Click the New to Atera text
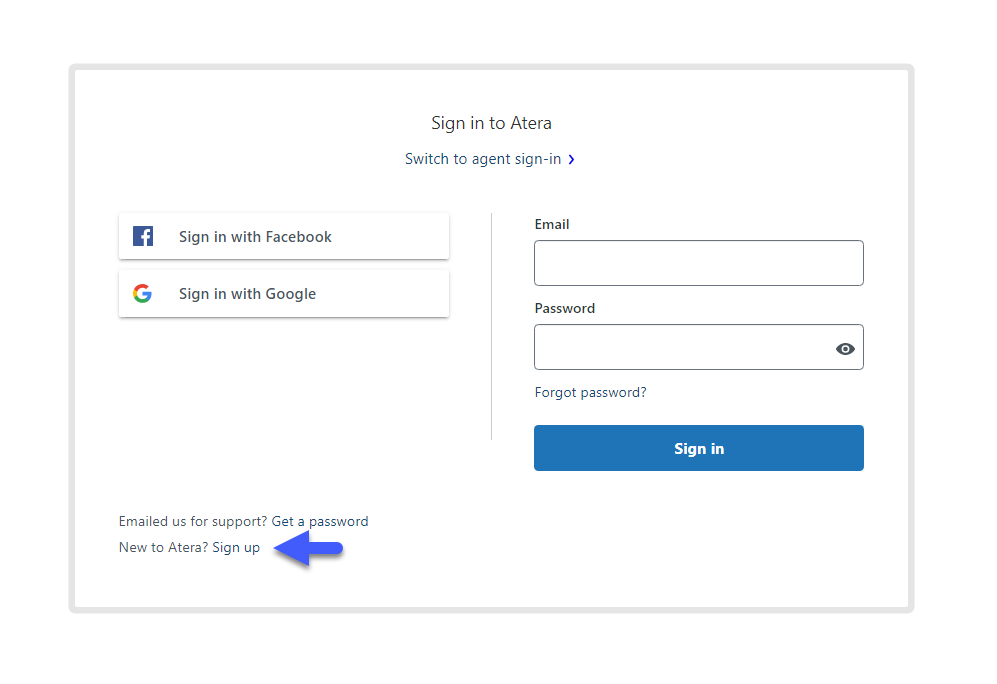The image size is (997, 684). pos(163,547)
